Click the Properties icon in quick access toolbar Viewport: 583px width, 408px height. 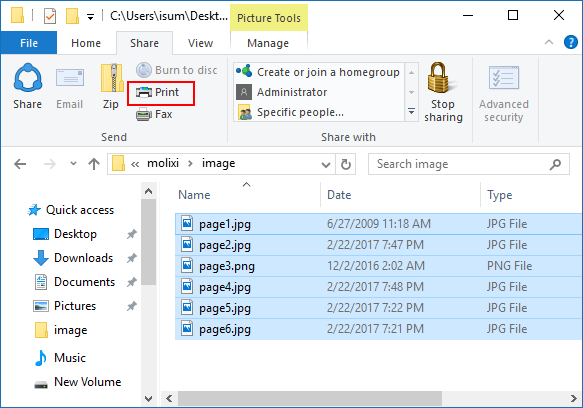click(50, 16)
